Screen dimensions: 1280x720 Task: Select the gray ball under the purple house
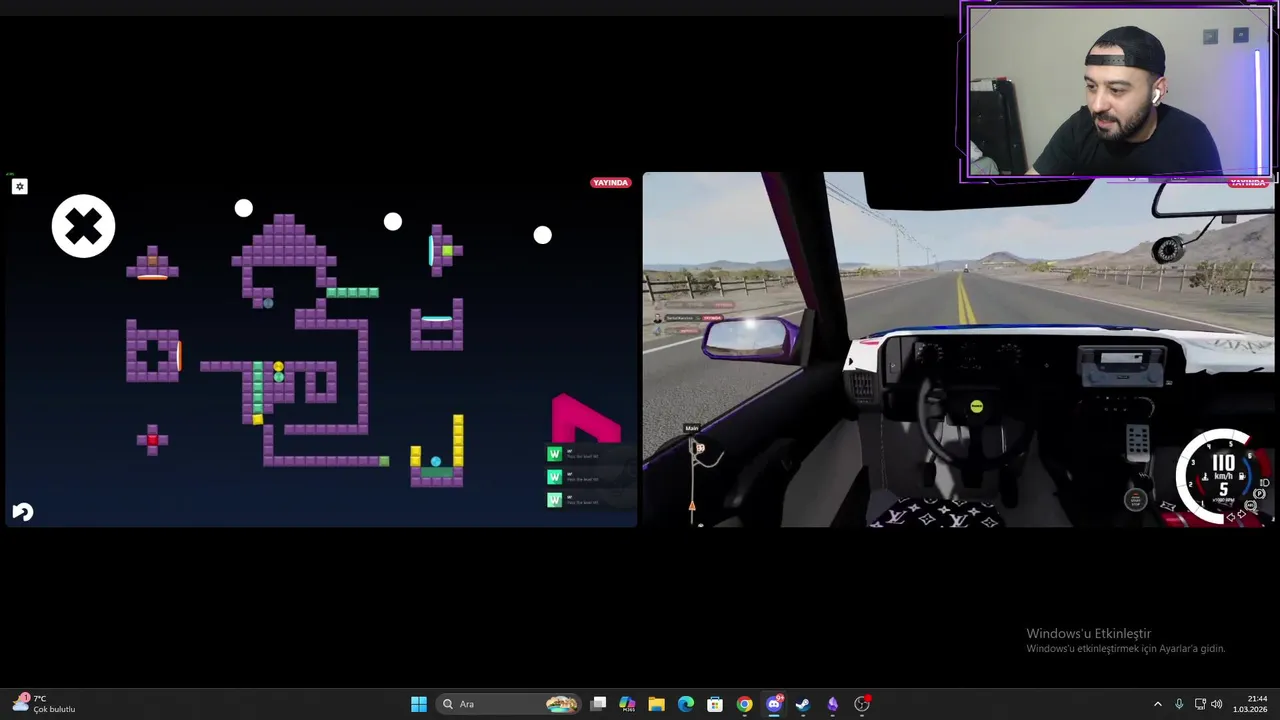coord(267,303)
